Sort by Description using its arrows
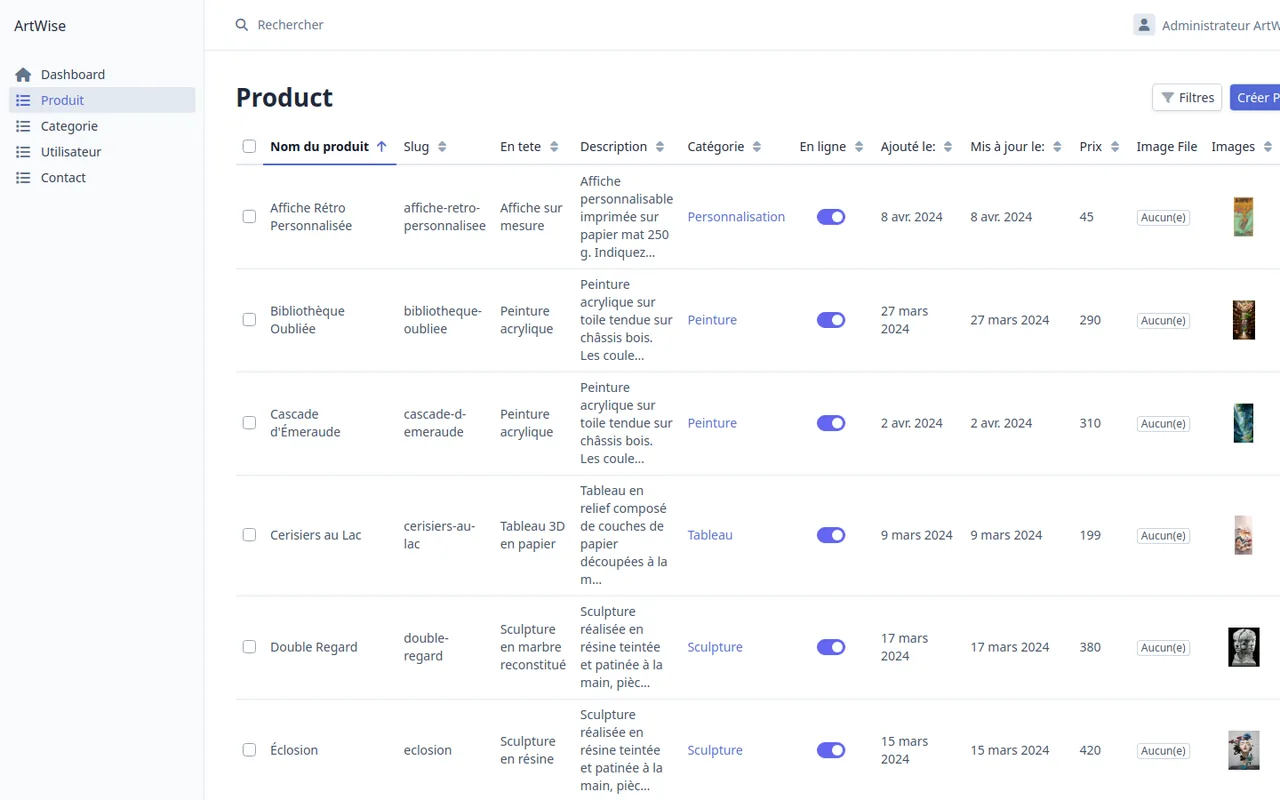1280x800 pixels. (x=660, y=147)
